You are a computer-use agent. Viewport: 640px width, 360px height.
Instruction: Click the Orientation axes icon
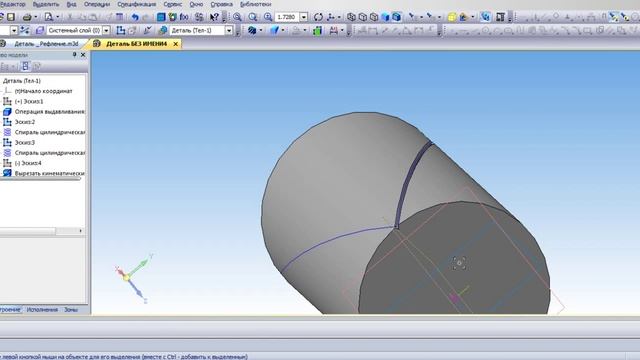[x=331, y=17]
